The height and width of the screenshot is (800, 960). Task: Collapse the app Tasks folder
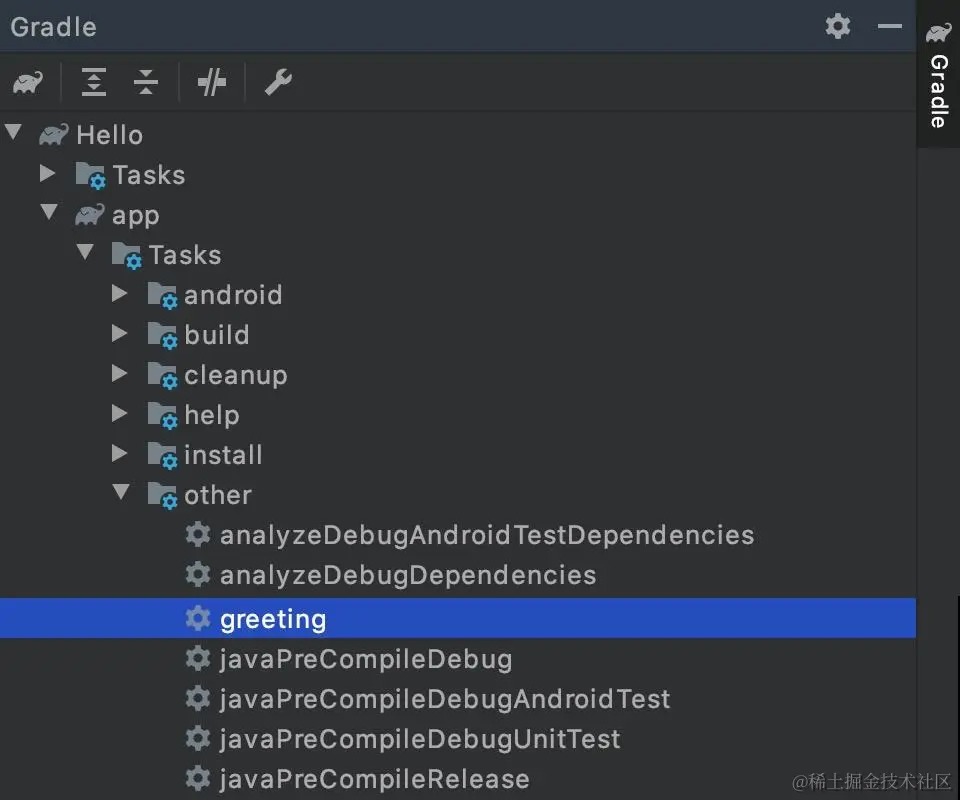coord(85,252)
